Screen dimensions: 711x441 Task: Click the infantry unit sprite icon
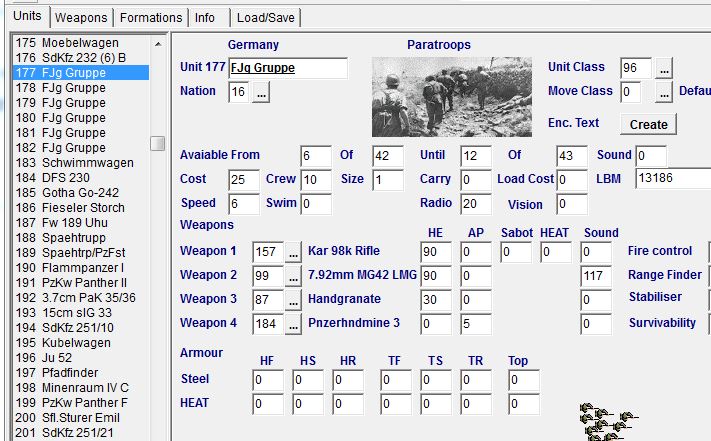tap(610, 422)
